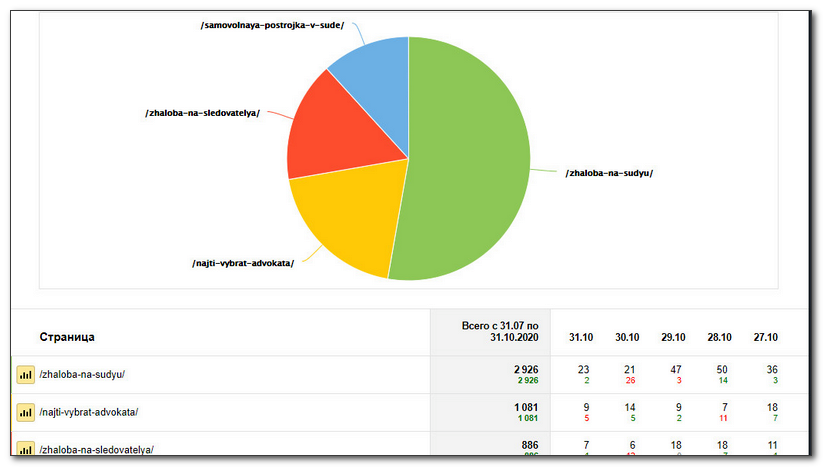This screenshot has width=823, height=467.
Task: Click value 18 under 27.10 for /najti-vybrat-advokata/
Action: pos(772,407)
